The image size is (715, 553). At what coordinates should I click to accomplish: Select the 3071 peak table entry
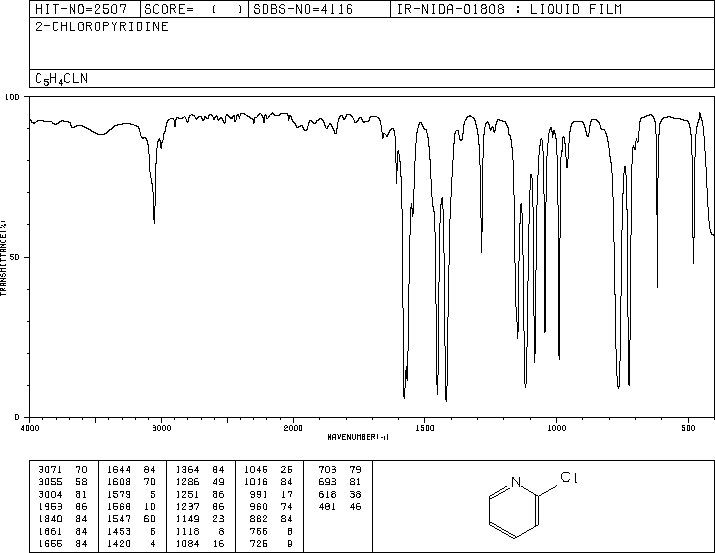point(63,470)
